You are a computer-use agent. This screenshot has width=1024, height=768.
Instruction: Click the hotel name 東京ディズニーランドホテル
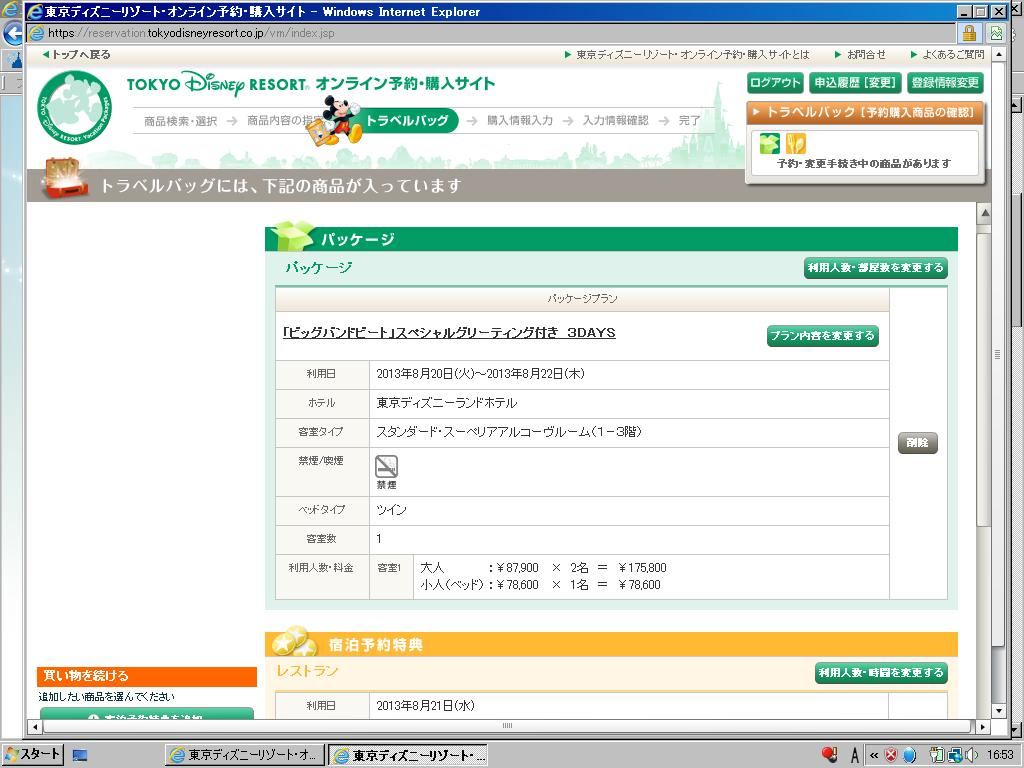click(x=447, y=403)
